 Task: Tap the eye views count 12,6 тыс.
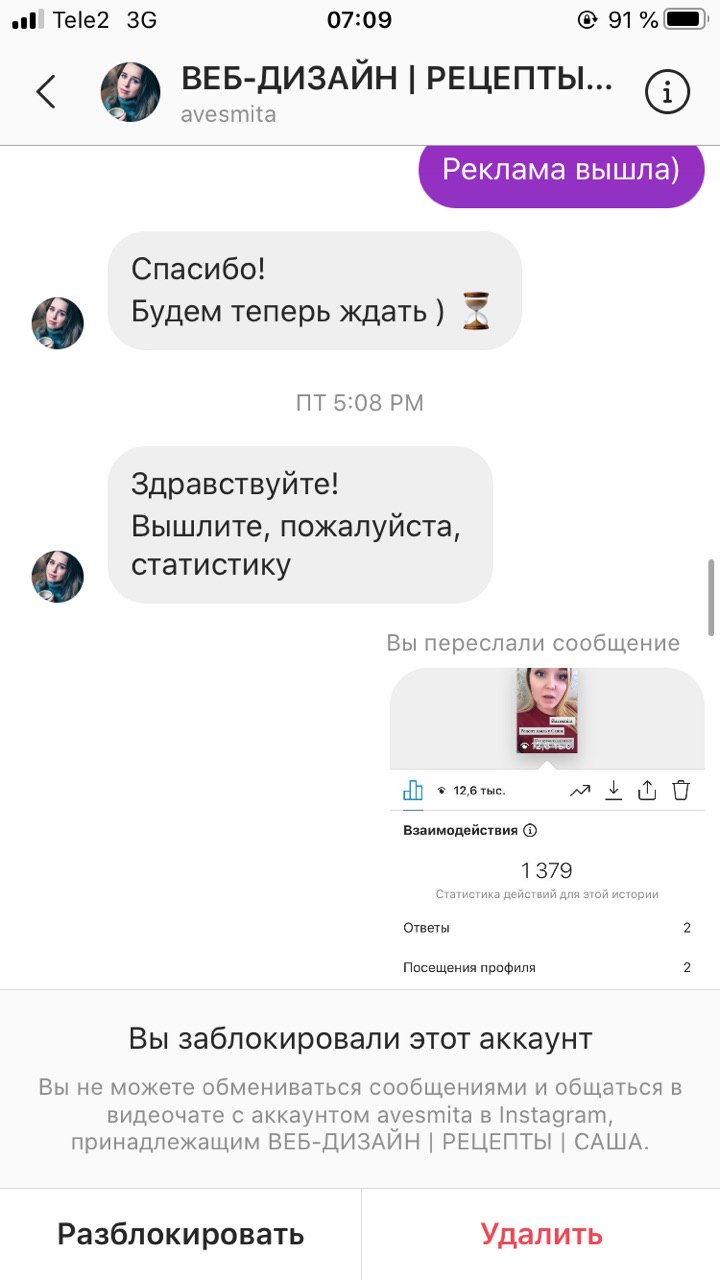pyautogui.click(x=471, y=790)
